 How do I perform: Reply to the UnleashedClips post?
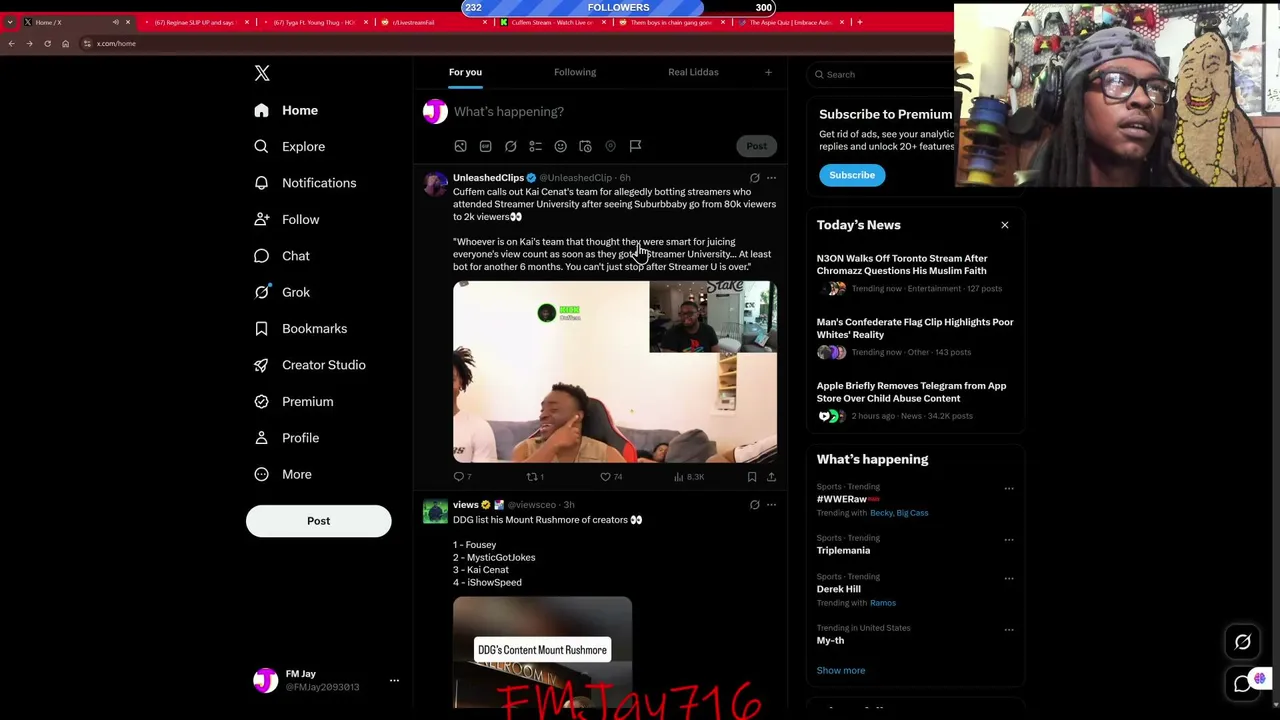click(462, 477)
